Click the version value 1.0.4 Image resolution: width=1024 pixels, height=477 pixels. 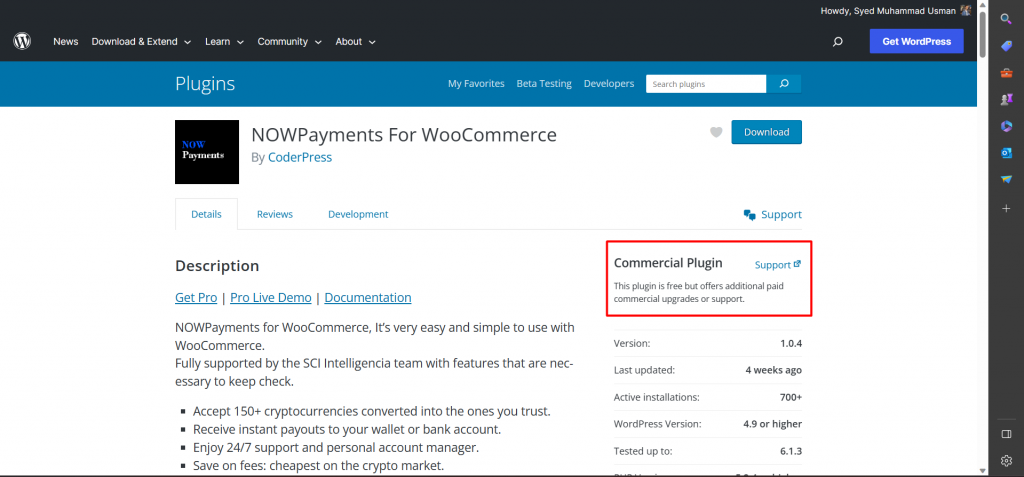(790, 343)
